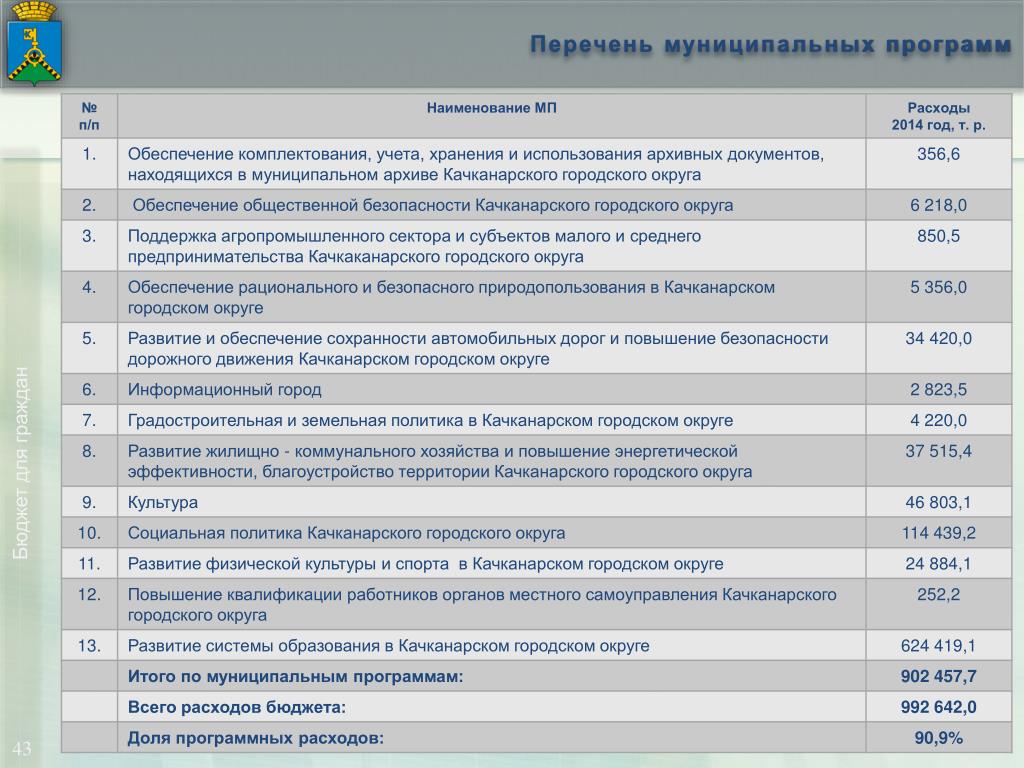Click the 'Культура' program name
1024x768 pixels.
[x=163, y=502]
